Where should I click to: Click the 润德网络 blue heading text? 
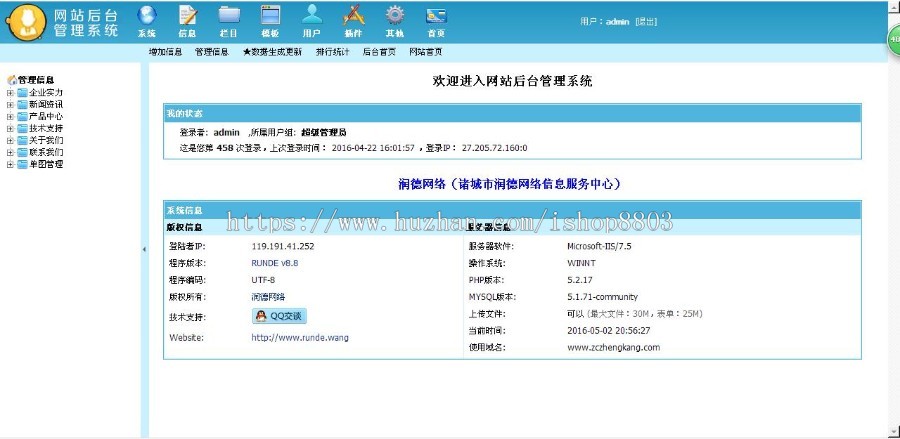[x=509, y=184]
